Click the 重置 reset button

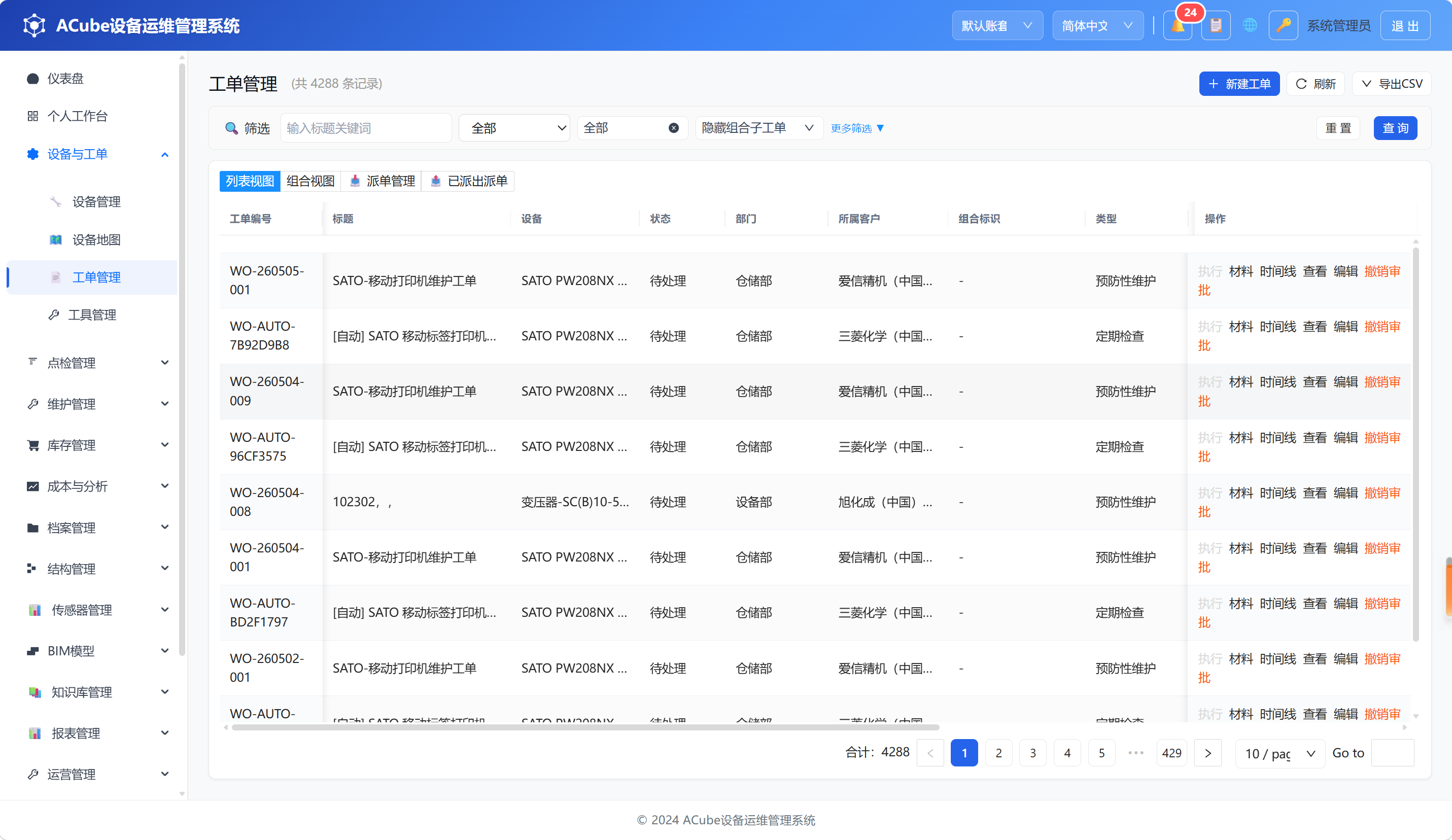pos(1338,128)
